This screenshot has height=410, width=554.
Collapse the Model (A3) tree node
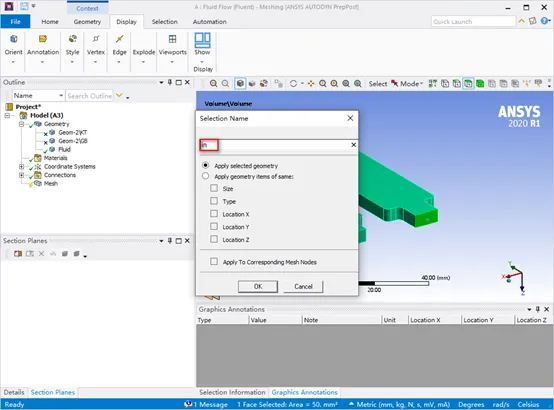(x=7, y=116)
